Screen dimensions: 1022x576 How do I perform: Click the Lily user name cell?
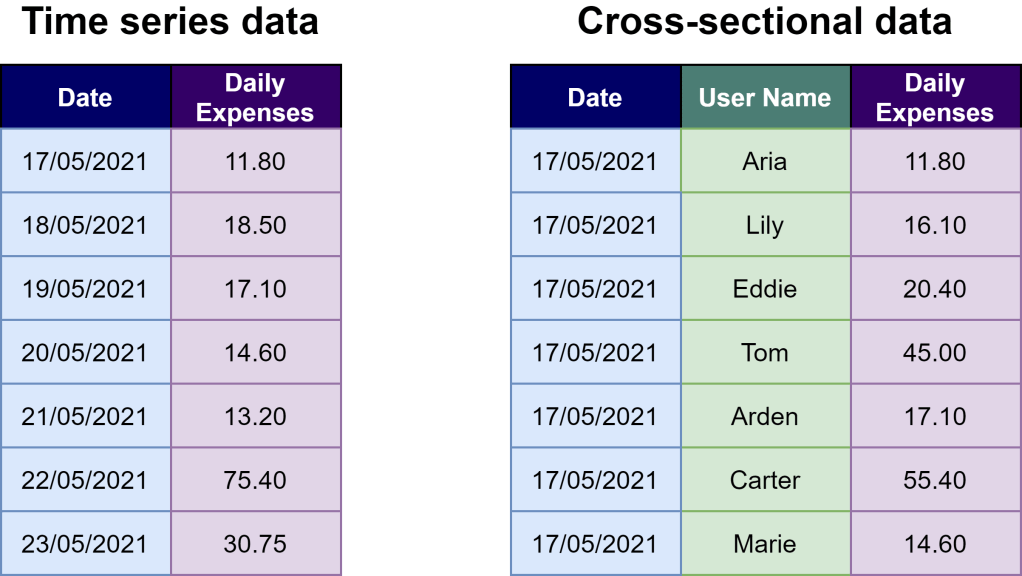[765, 225]
